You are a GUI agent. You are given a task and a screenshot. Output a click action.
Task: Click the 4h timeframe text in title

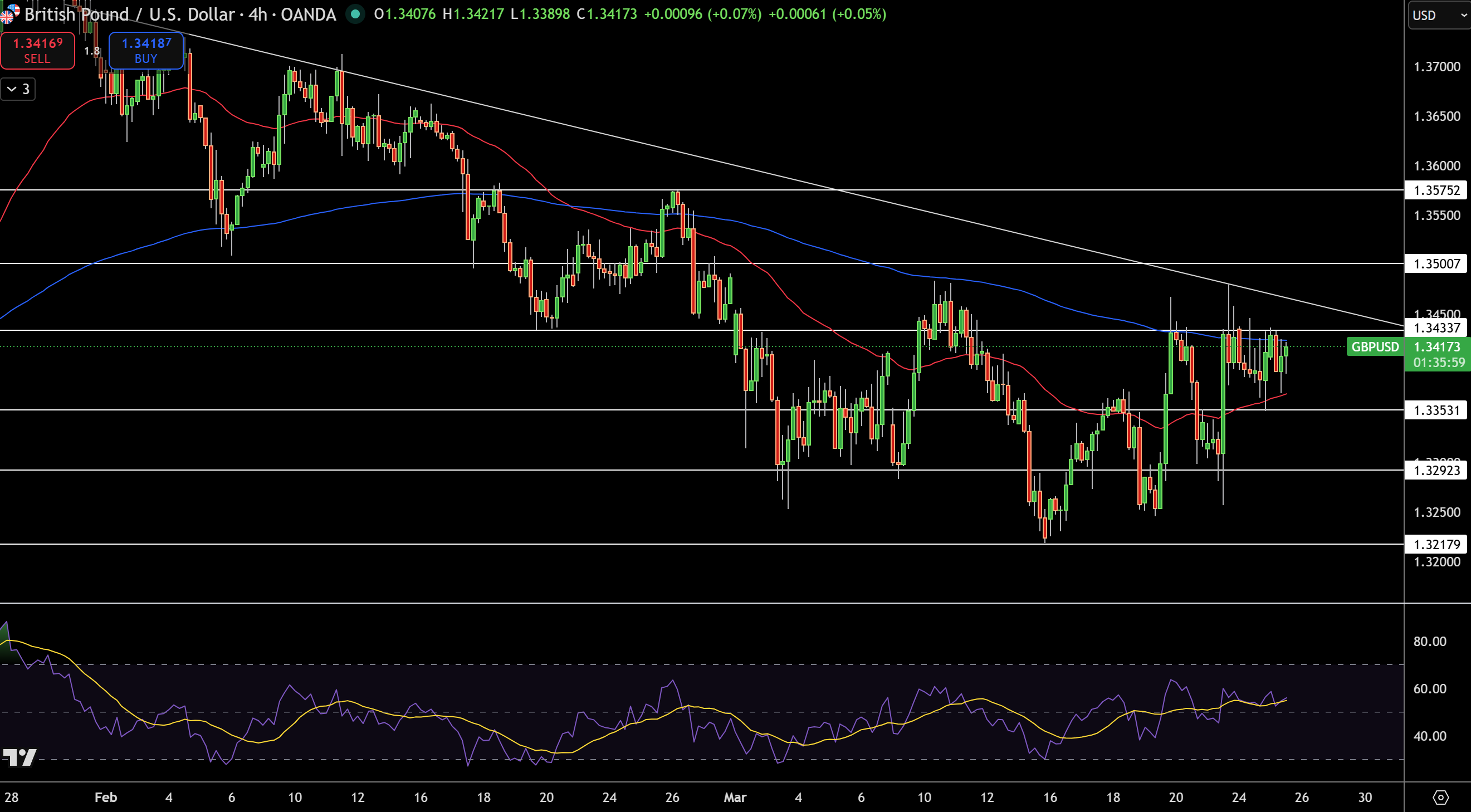pyautogui.click(x=257, y=14)
